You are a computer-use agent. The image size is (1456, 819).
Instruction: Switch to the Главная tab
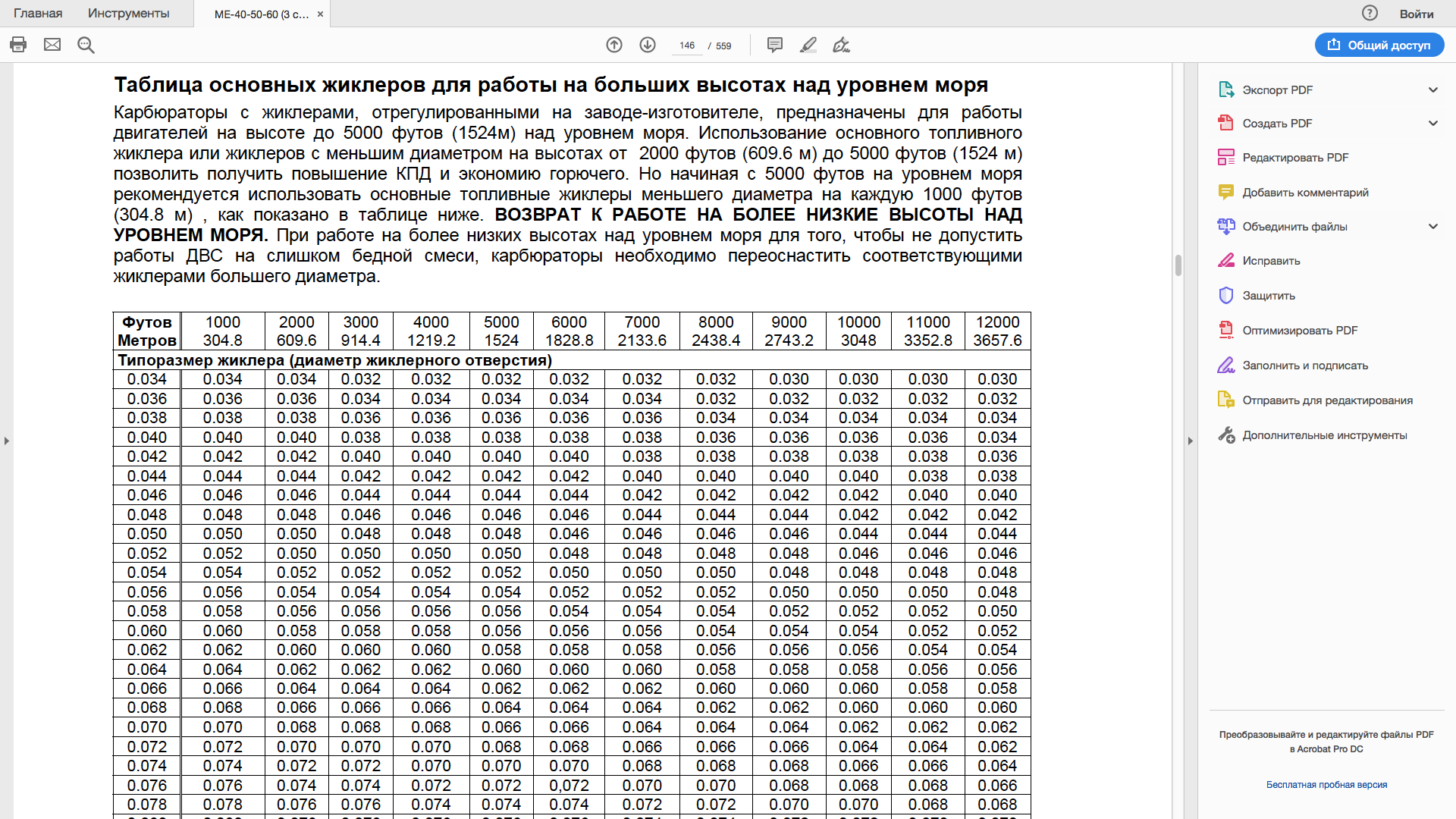38,13
